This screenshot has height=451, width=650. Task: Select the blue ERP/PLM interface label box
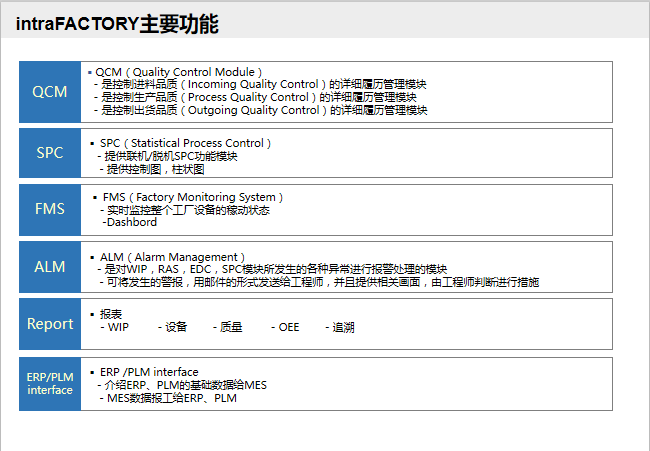[50, 384]
